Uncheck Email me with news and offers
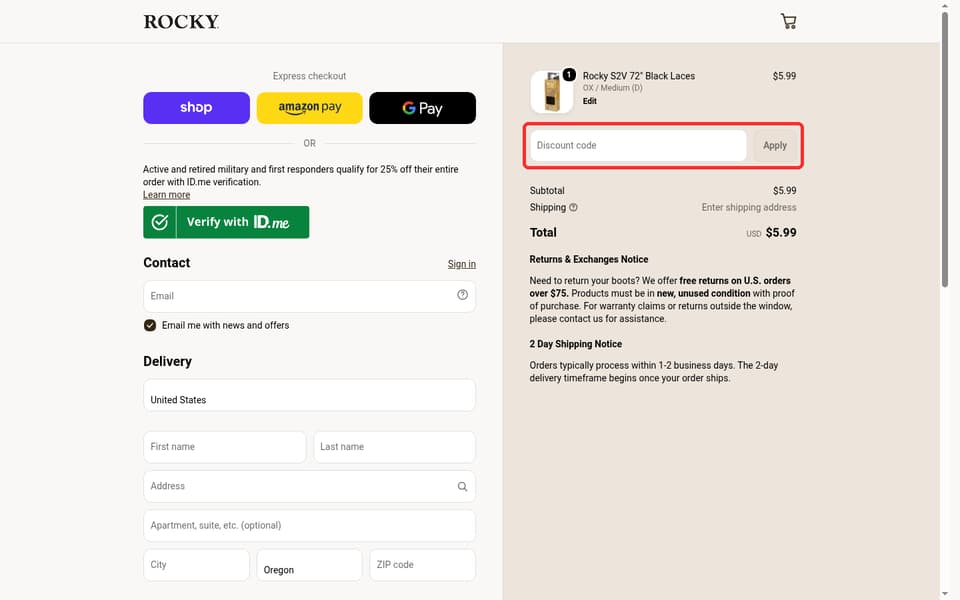 pyautogui.click(x=150, y=325)
